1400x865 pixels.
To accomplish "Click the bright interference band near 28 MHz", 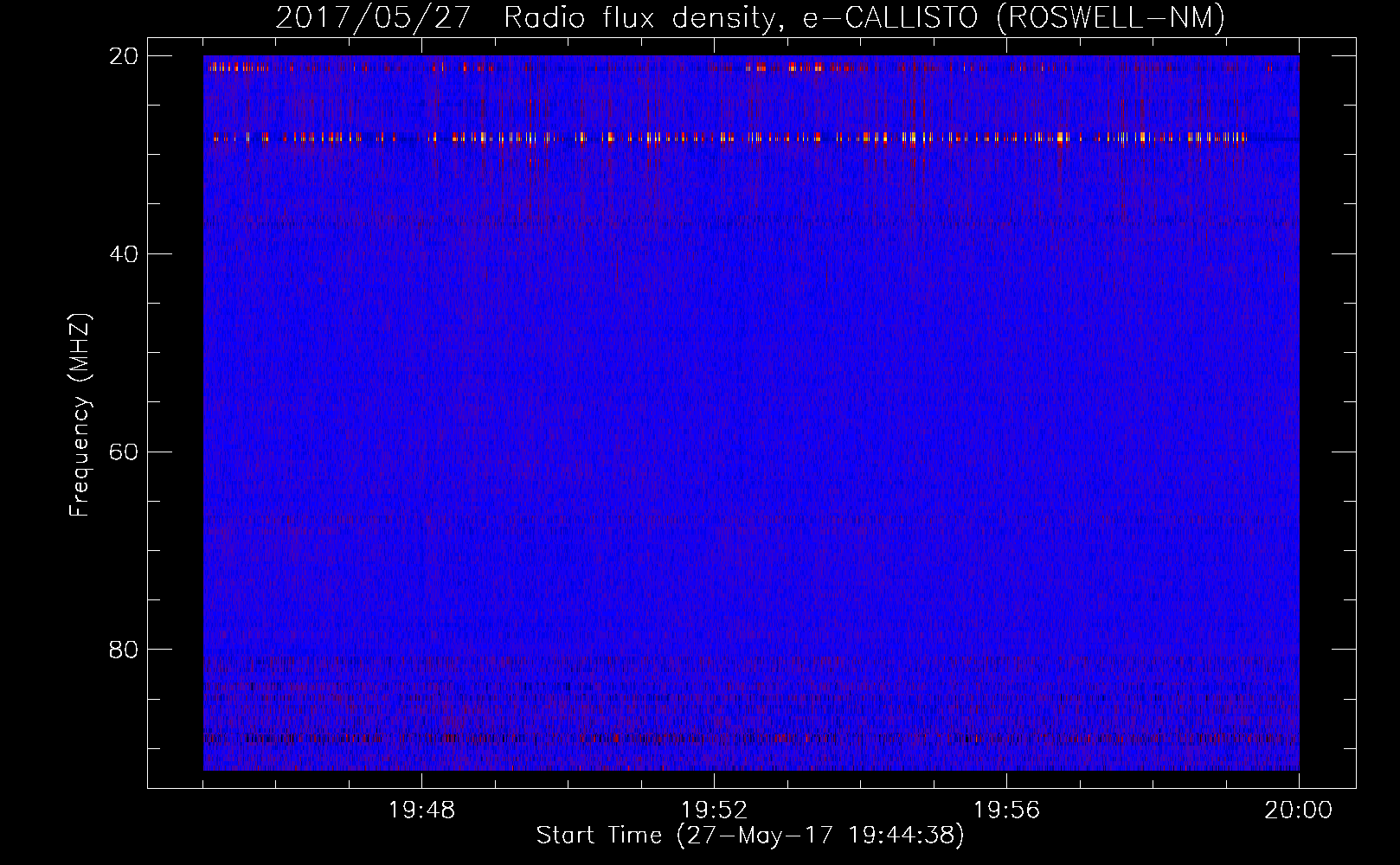I will (x=751, y=138).
